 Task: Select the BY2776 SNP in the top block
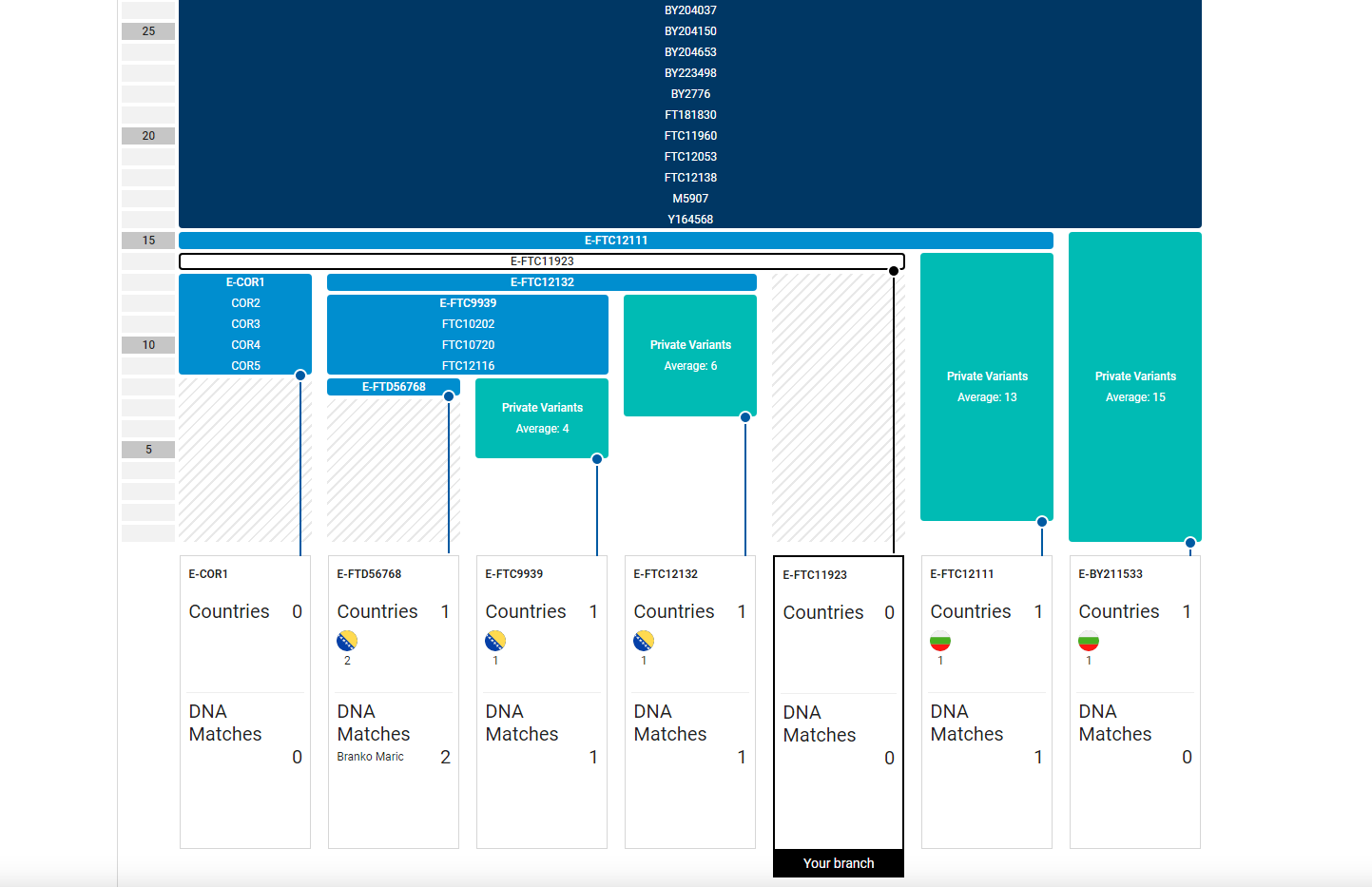pos(690,94)
